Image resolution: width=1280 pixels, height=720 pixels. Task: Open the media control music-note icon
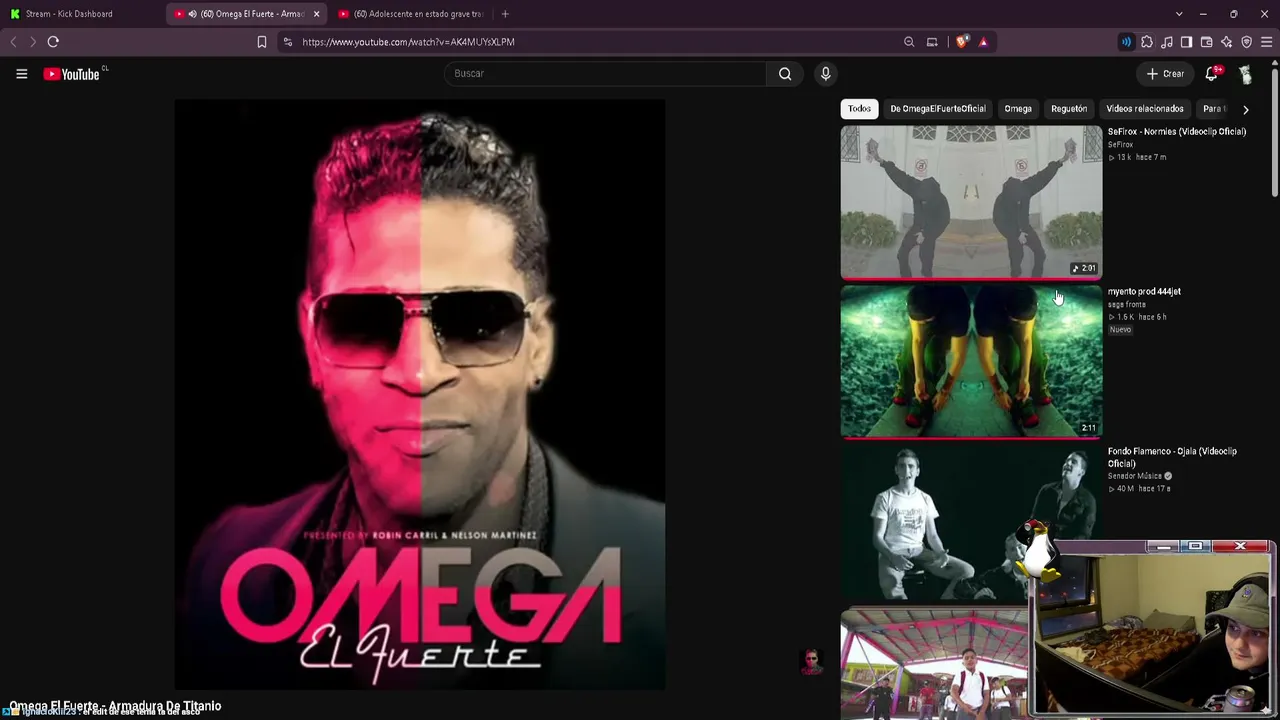(1167, 42)
